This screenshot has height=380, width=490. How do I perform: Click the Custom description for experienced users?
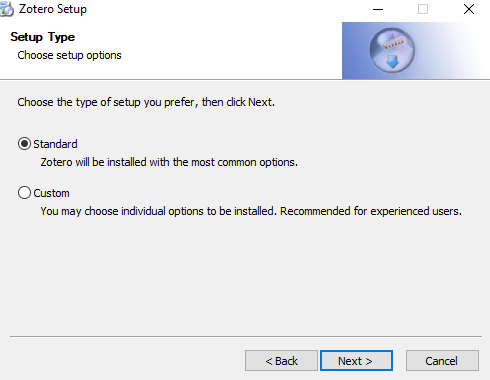(x=251, y=211)
